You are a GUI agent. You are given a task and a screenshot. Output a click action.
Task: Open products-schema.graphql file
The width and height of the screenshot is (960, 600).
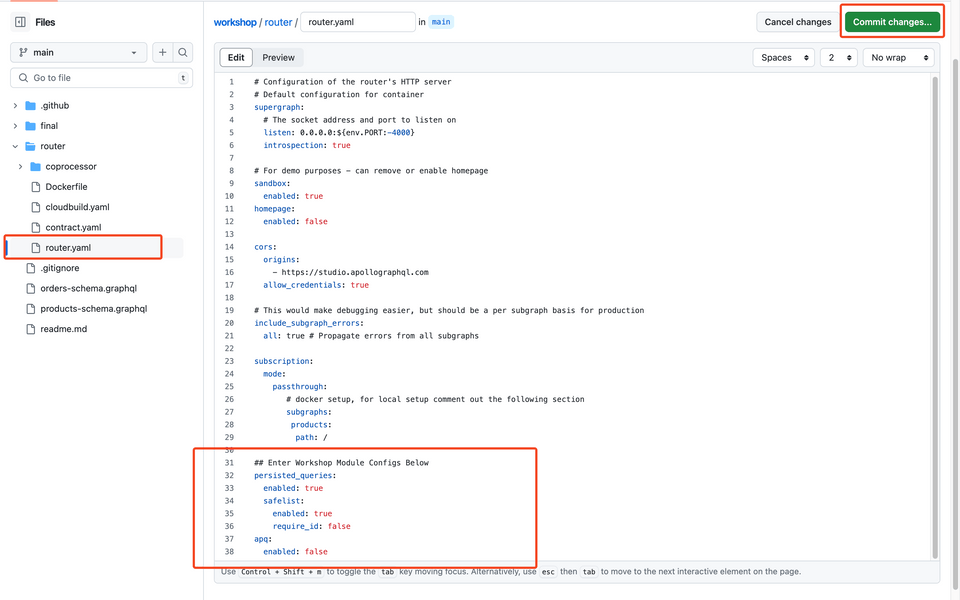[x=94, y=309]
